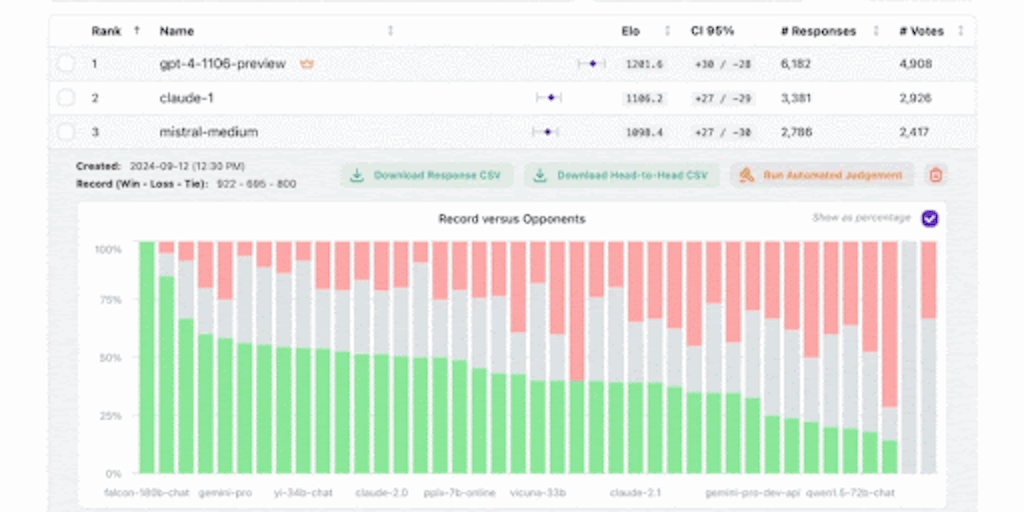Open the # Responses column options menu

coord(875,31)
